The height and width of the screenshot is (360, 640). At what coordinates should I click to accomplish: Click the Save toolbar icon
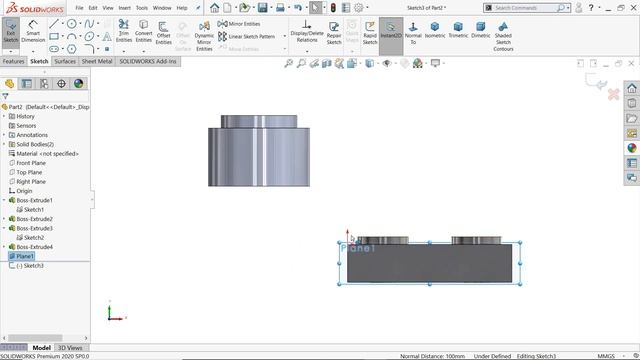coord(262,8)
